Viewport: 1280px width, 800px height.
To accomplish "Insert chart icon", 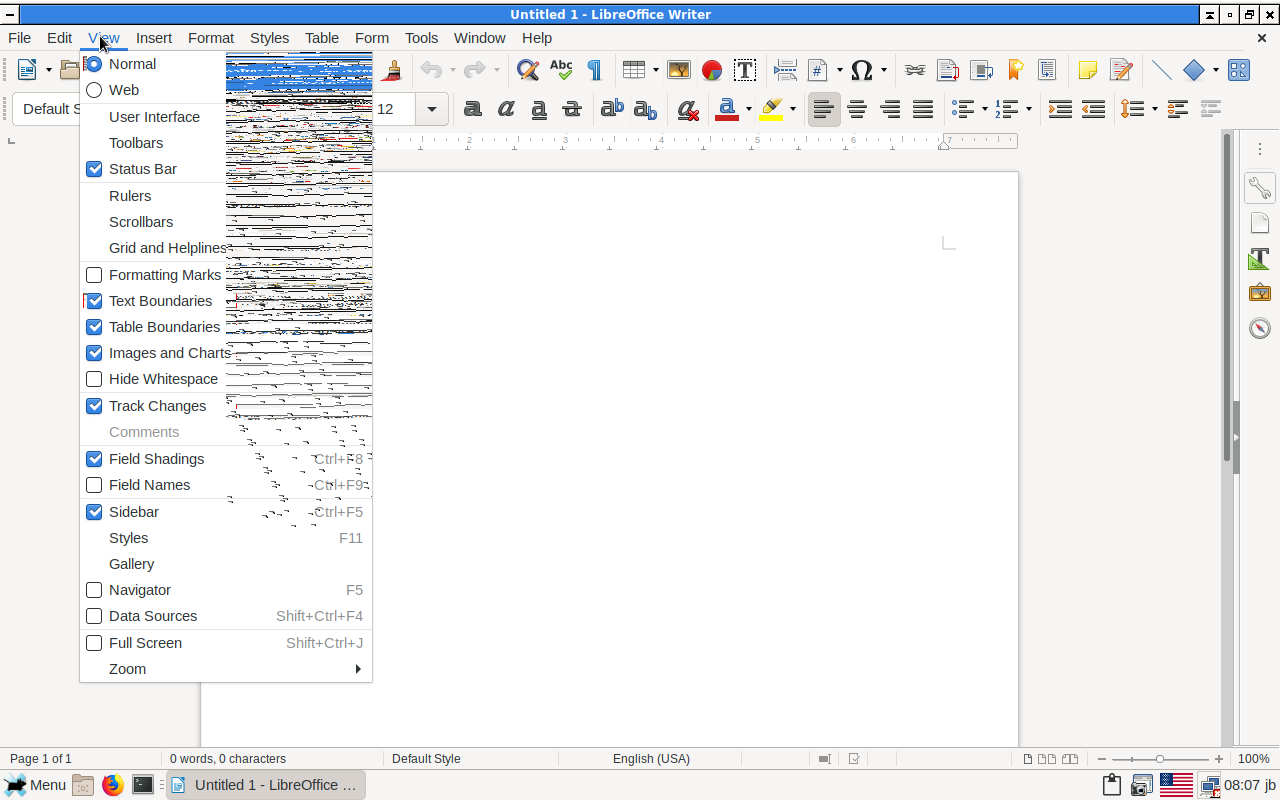I will pos(712,70).
